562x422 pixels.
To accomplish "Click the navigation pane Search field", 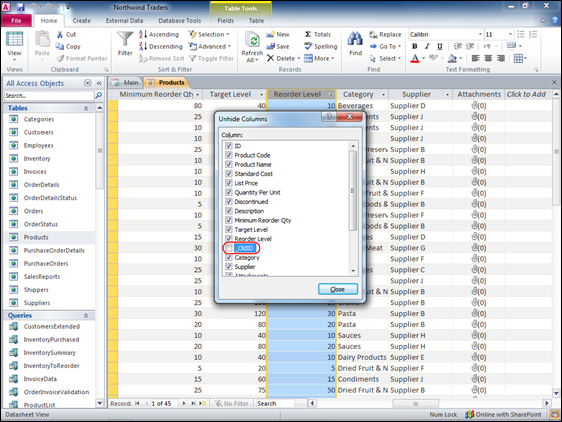I will (x=49, y=95).
